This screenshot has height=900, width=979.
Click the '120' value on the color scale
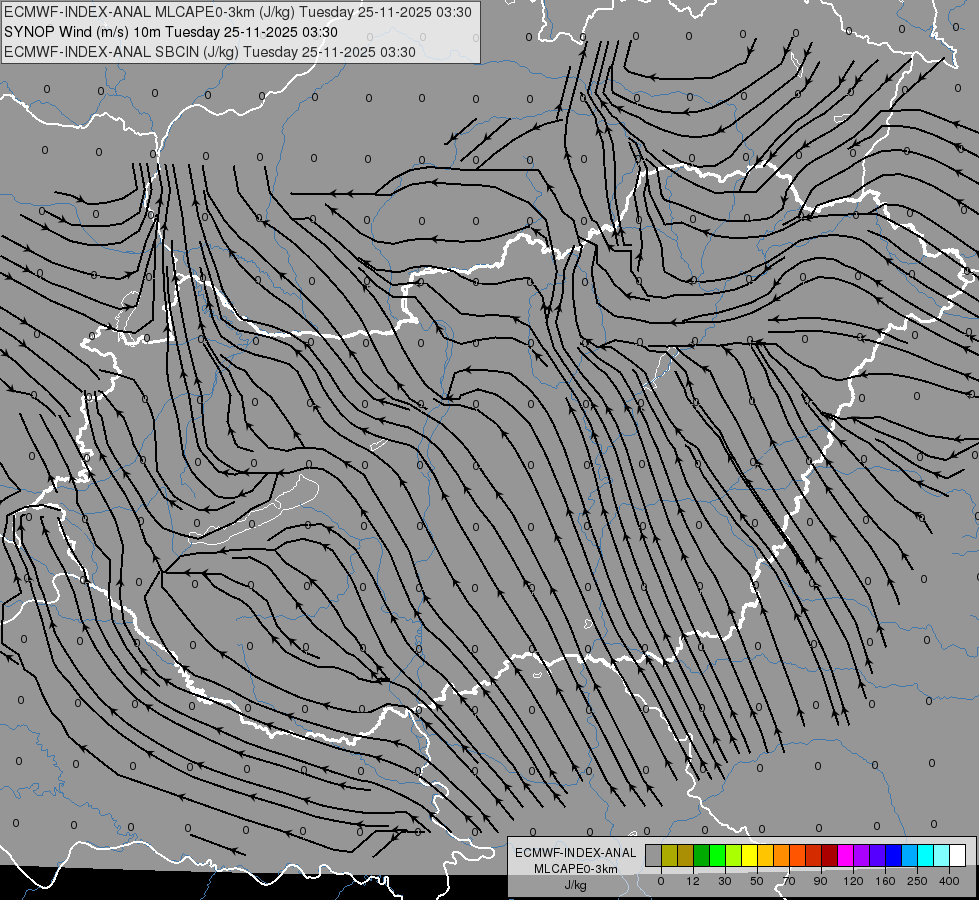[853, 881]
